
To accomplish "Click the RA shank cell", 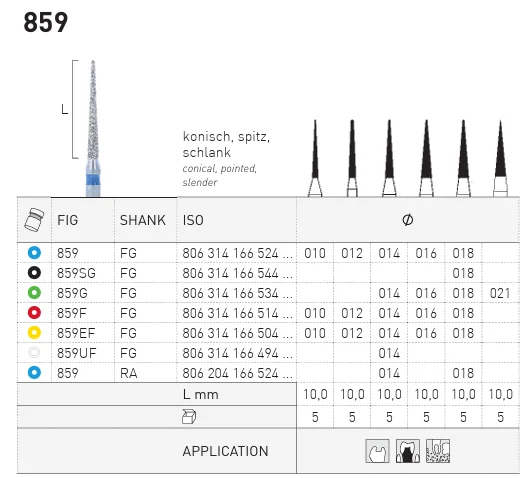I will (x=128, y=373).
